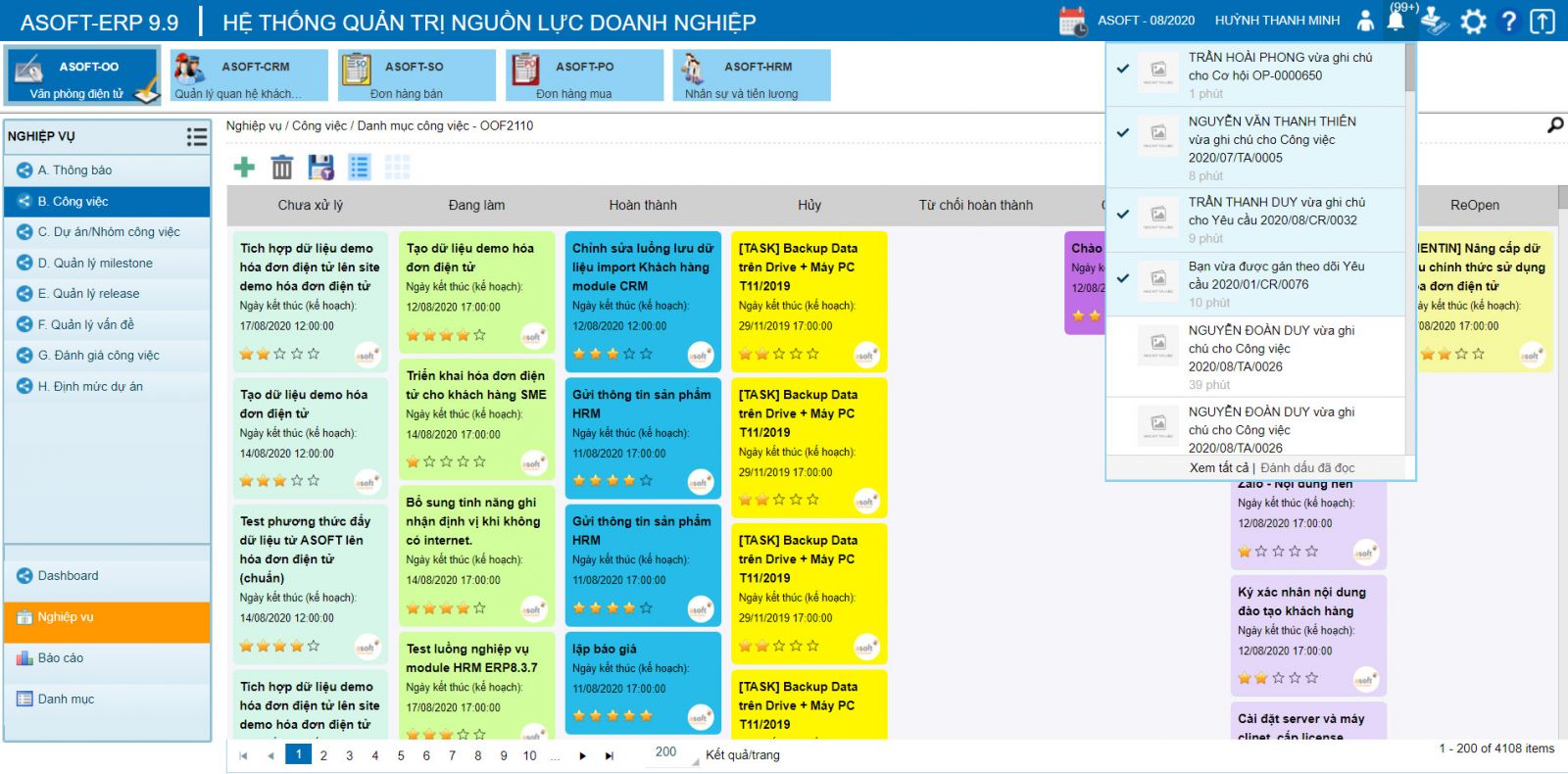Image resolution: width=1568 pixels, height=774 pixels.
Task: Click the ASOFT - 08/2020 period label
Action: pos(1146,21)
